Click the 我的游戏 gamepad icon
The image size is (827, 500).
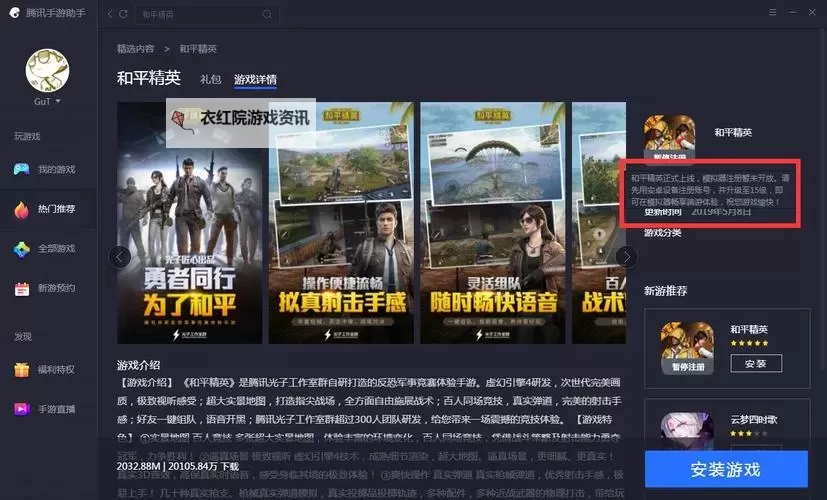click(21, 169)
